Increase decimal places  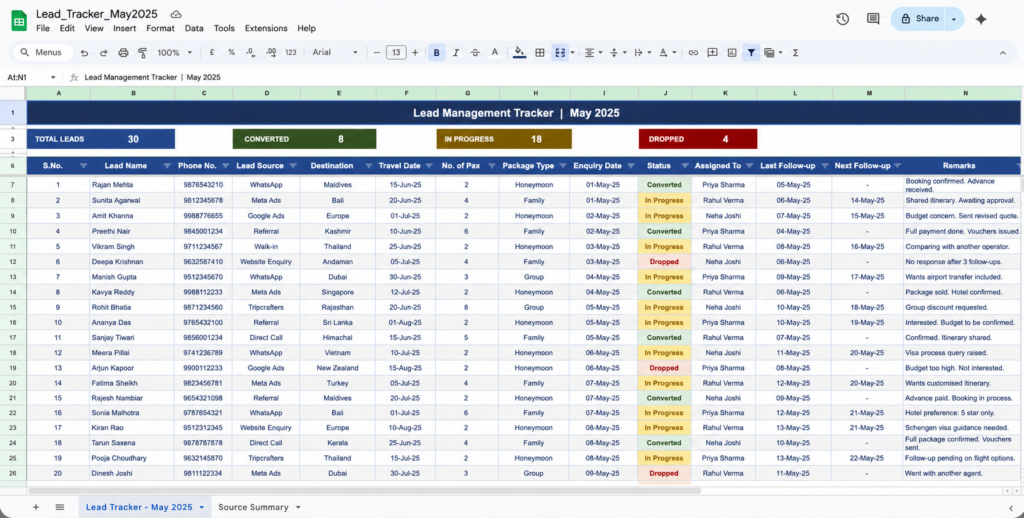(x=271, y=53)
